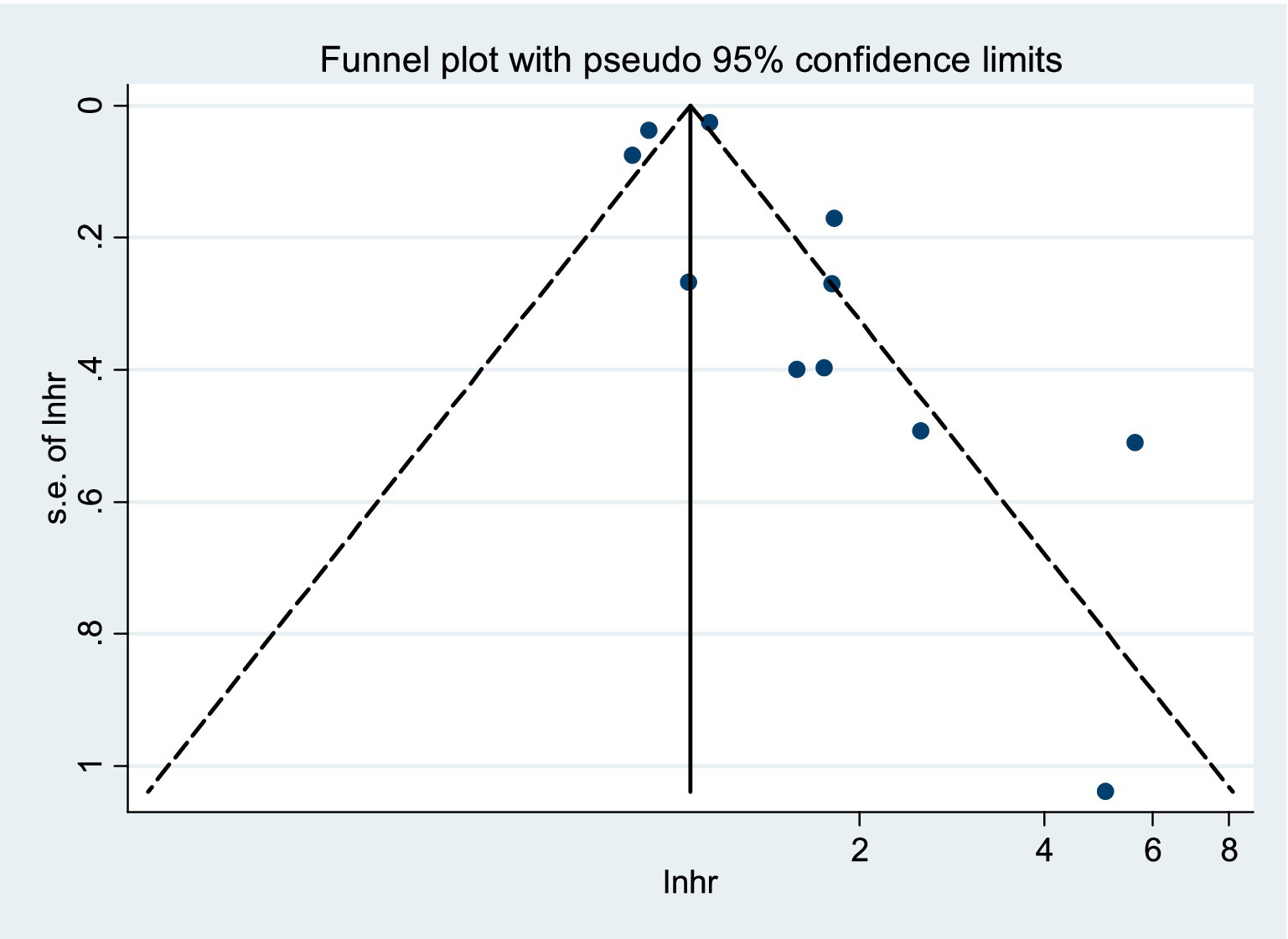Image resolution: width=1288 pixels, height=939 pixels.
Task: Click the y-axis tick label .4
Action: (x=92, y=369)
